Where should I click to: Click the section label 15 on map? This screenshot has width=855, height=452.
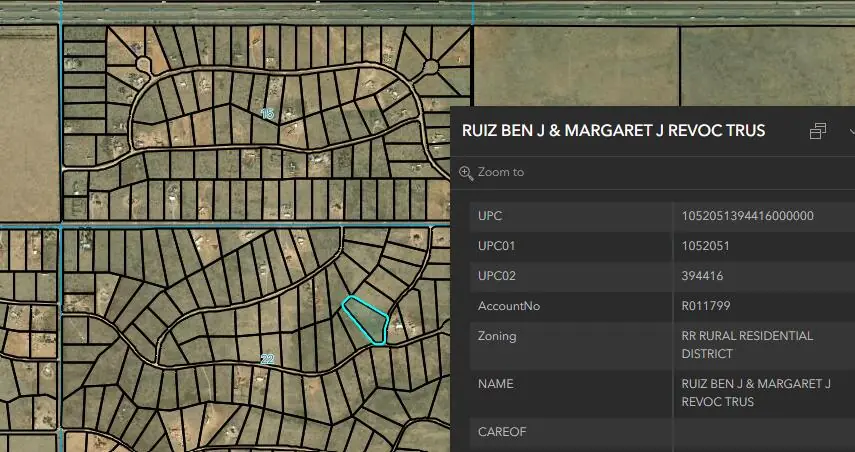point(267,114)
